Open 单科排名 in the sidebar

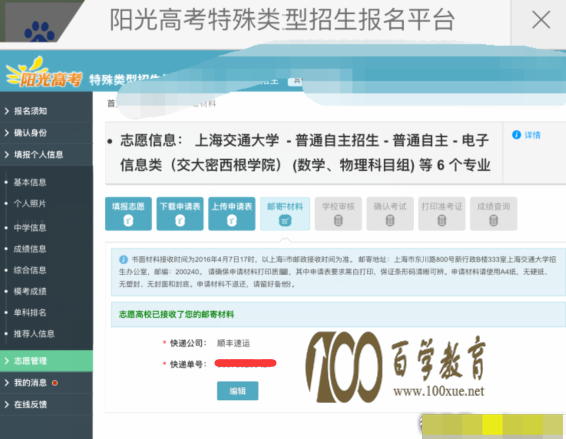pos(30,313)
